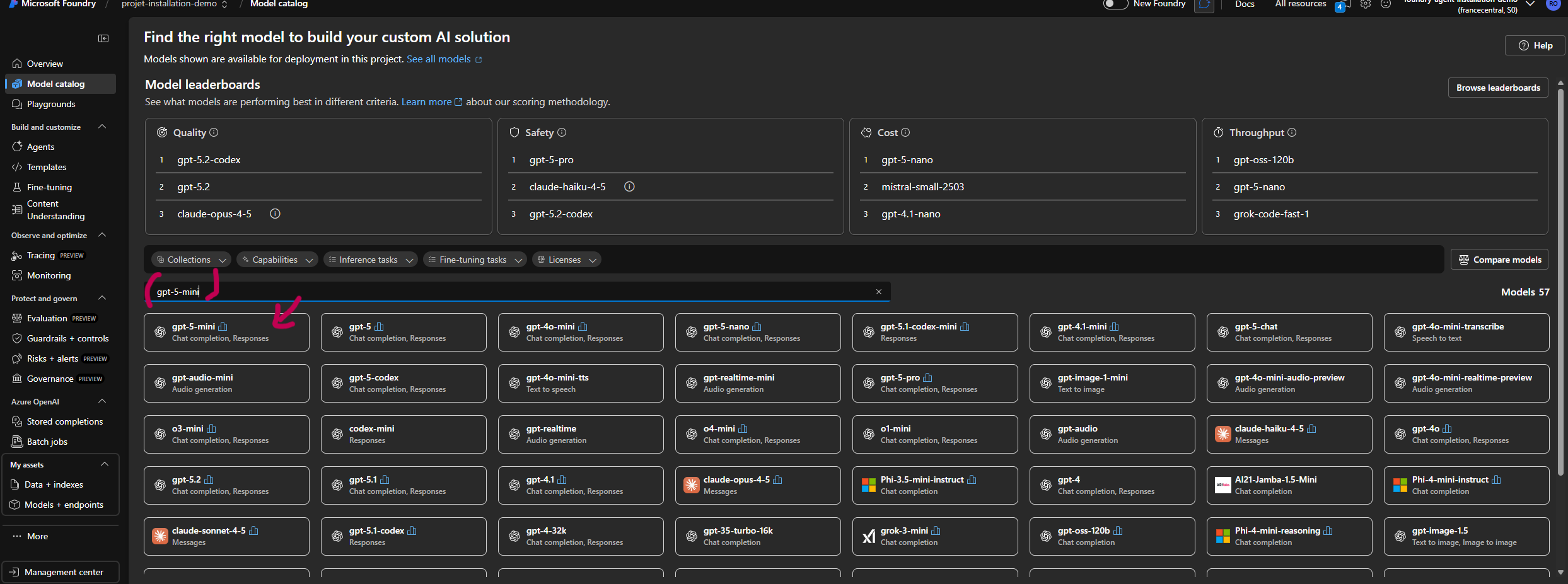Collapse the left navigation sidebar icon
This screenshot has width=1568, height=584.
pyautogui.click(x=103, y=38)
